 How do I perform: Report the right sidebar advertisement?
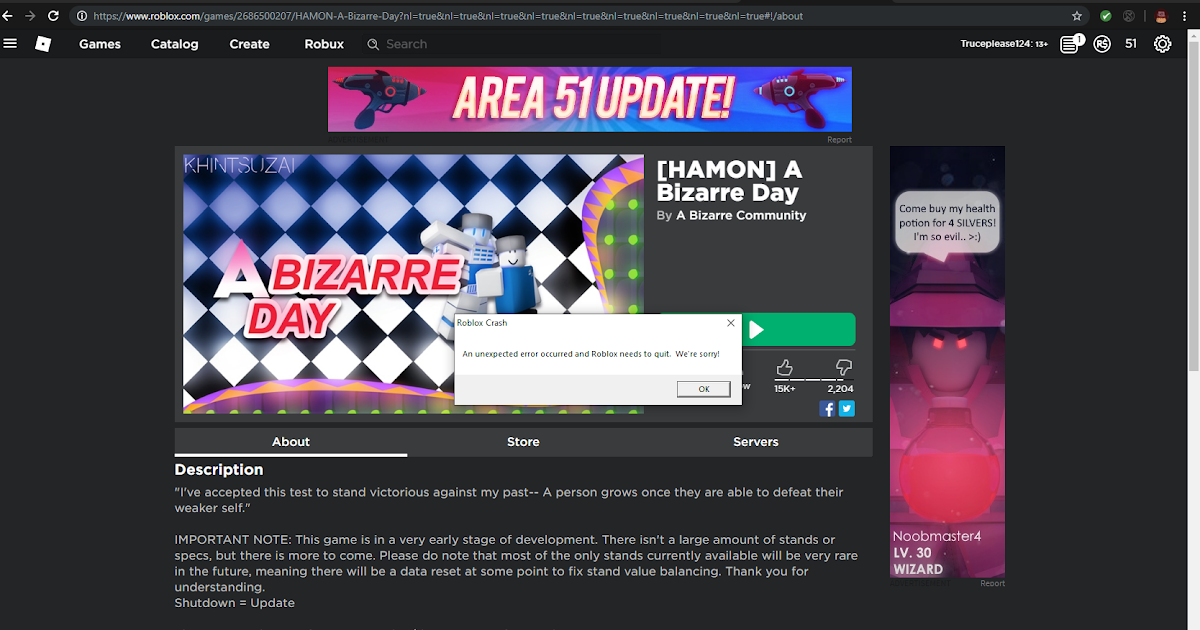pyautogui.click(x=992, y=583)
